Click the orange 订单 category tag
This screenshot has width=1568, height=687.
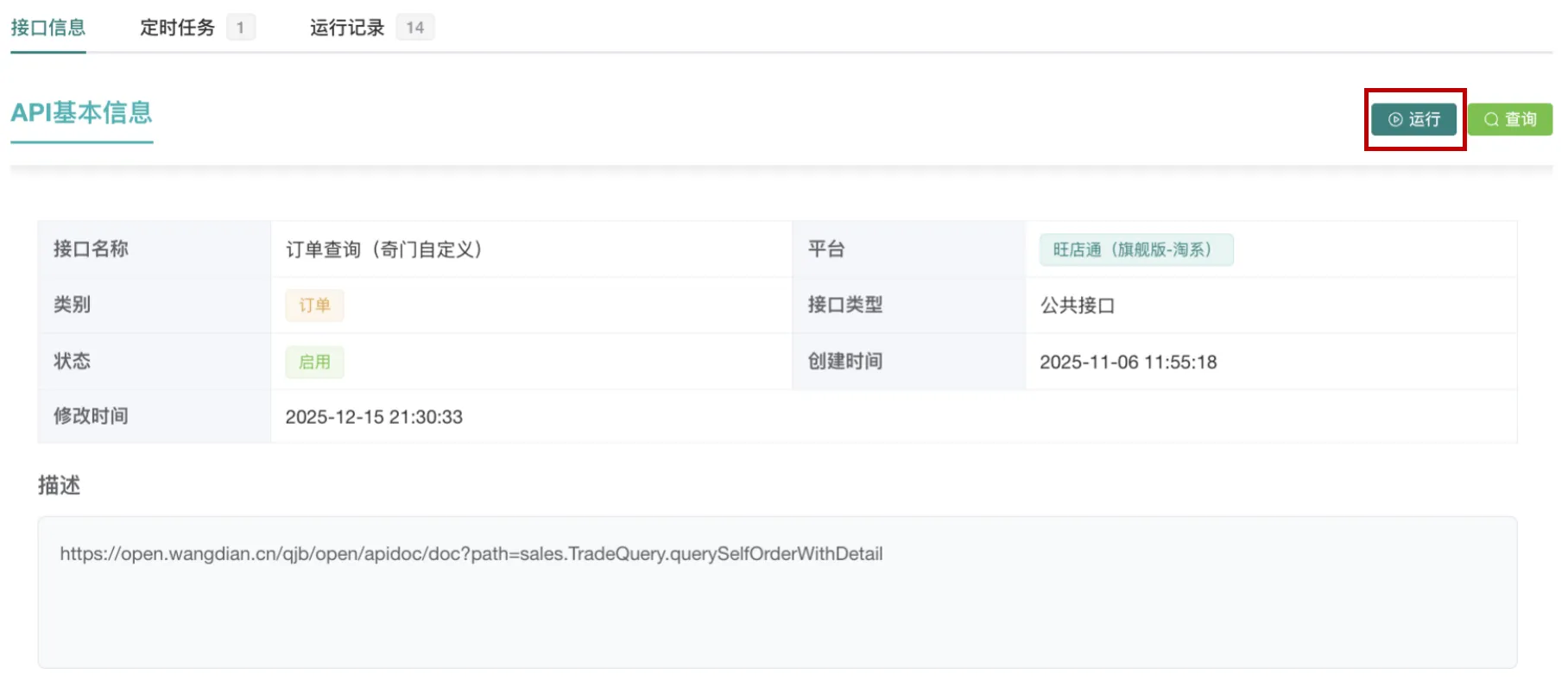pos(314,306)
